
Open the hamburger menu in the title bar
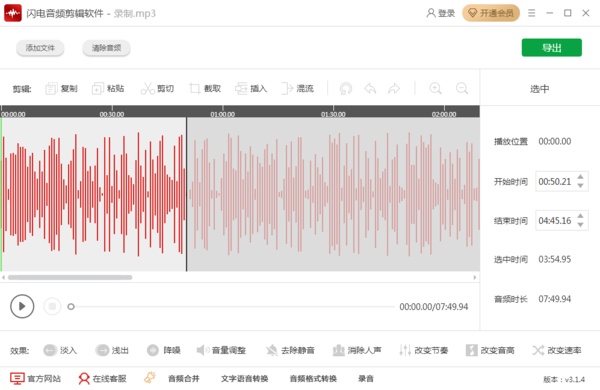[x=532, y=13]
